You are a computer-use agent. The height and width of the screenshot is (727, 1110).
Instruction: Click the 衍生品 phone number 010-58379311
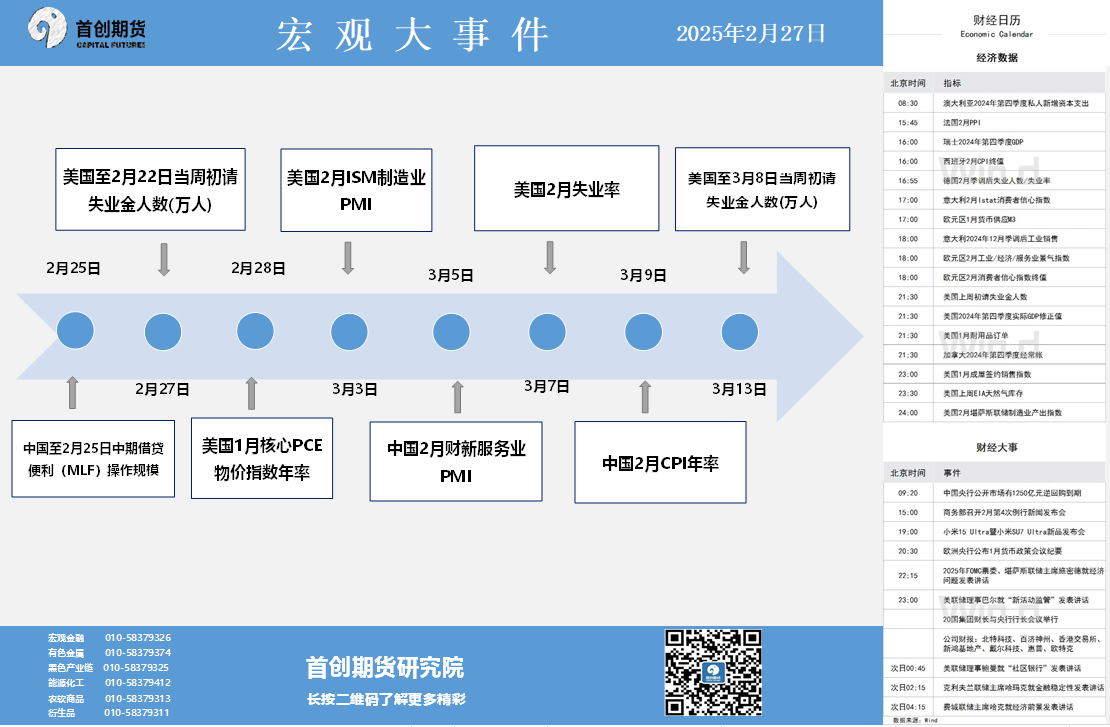[x=137, y=713]
